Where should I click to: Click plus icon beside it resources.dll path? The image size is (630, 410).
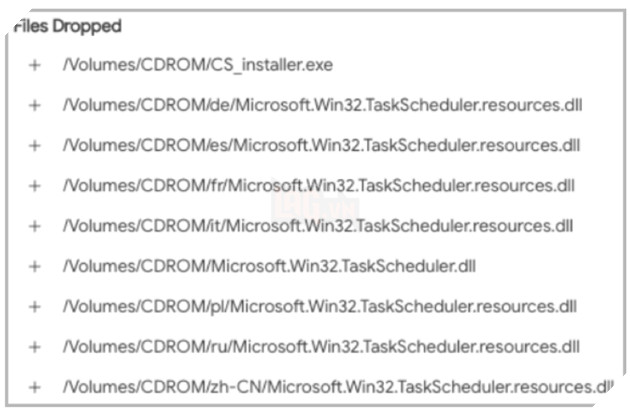click(35, 226)
